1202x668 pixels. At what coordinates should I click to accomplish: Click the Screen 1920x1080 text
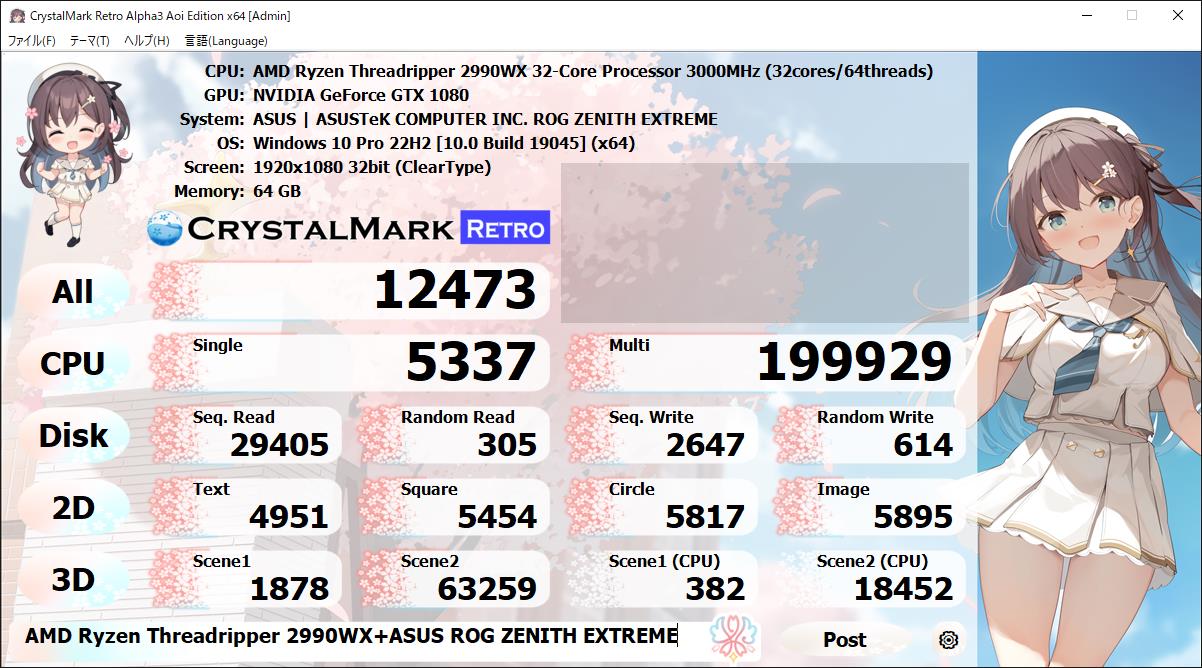coord(372,167)
